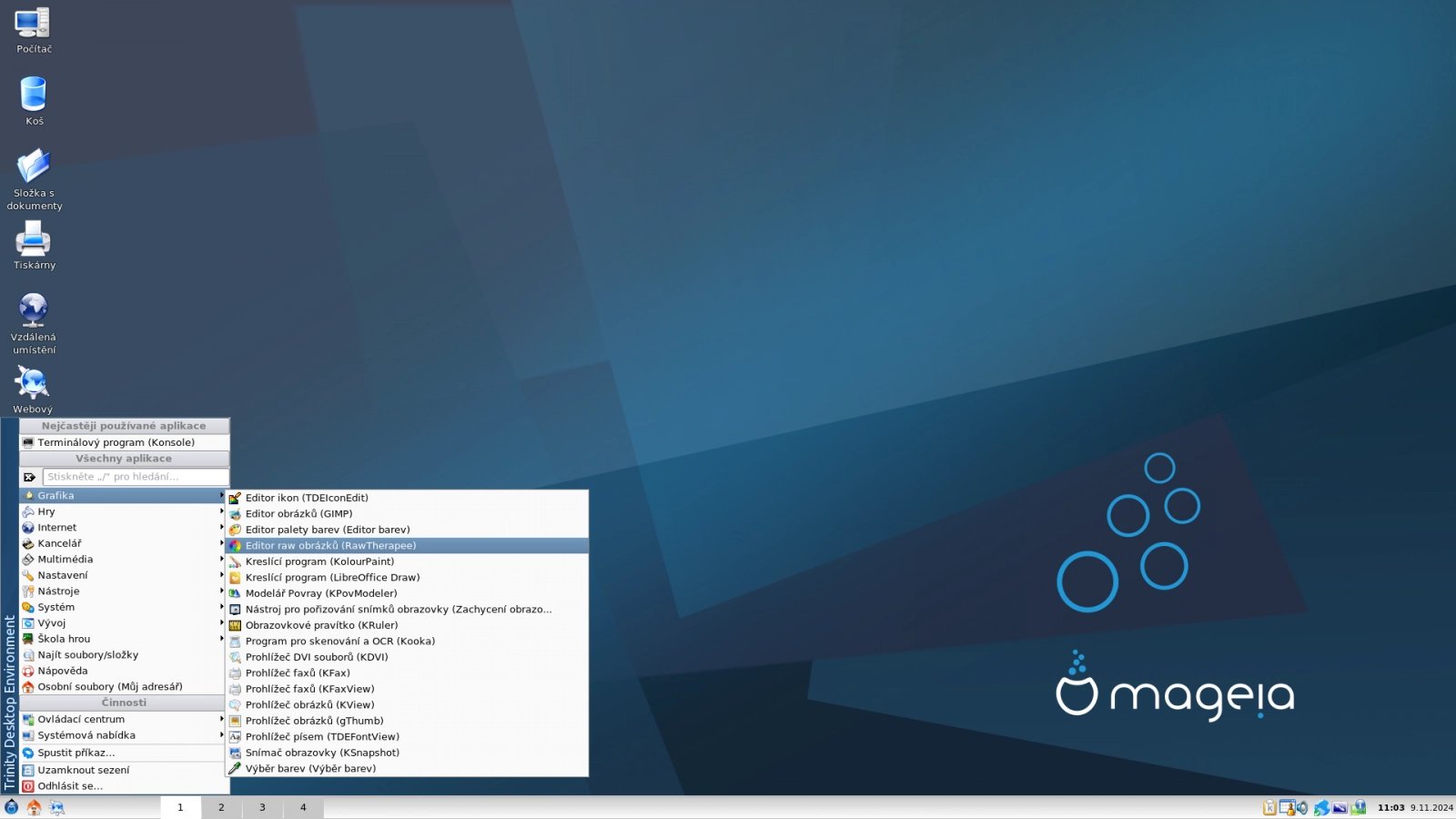Image resolution: width=1456 pixels, height=819 pixels.
Task: Expand the Internet submenu
Action: pyautogui.click(x=123, y=528)
